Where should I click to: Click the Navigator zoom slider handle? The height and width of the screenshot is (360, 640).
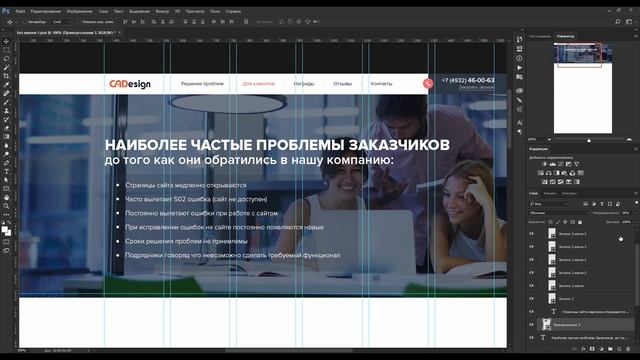(589, 140)
